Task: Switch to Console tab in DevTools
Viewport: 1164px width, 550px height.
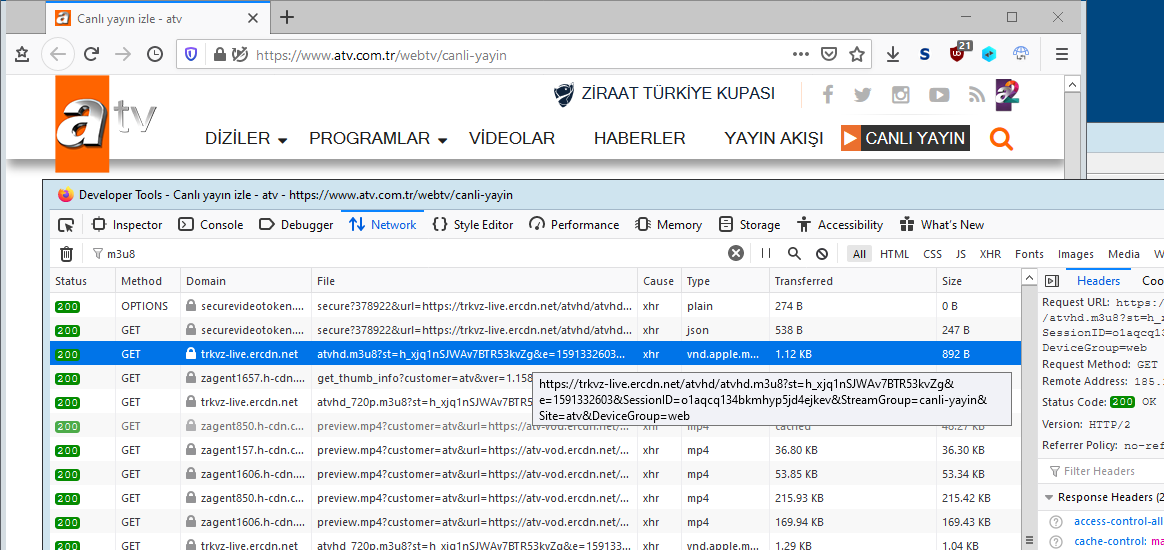Action: tap(212, 225)
